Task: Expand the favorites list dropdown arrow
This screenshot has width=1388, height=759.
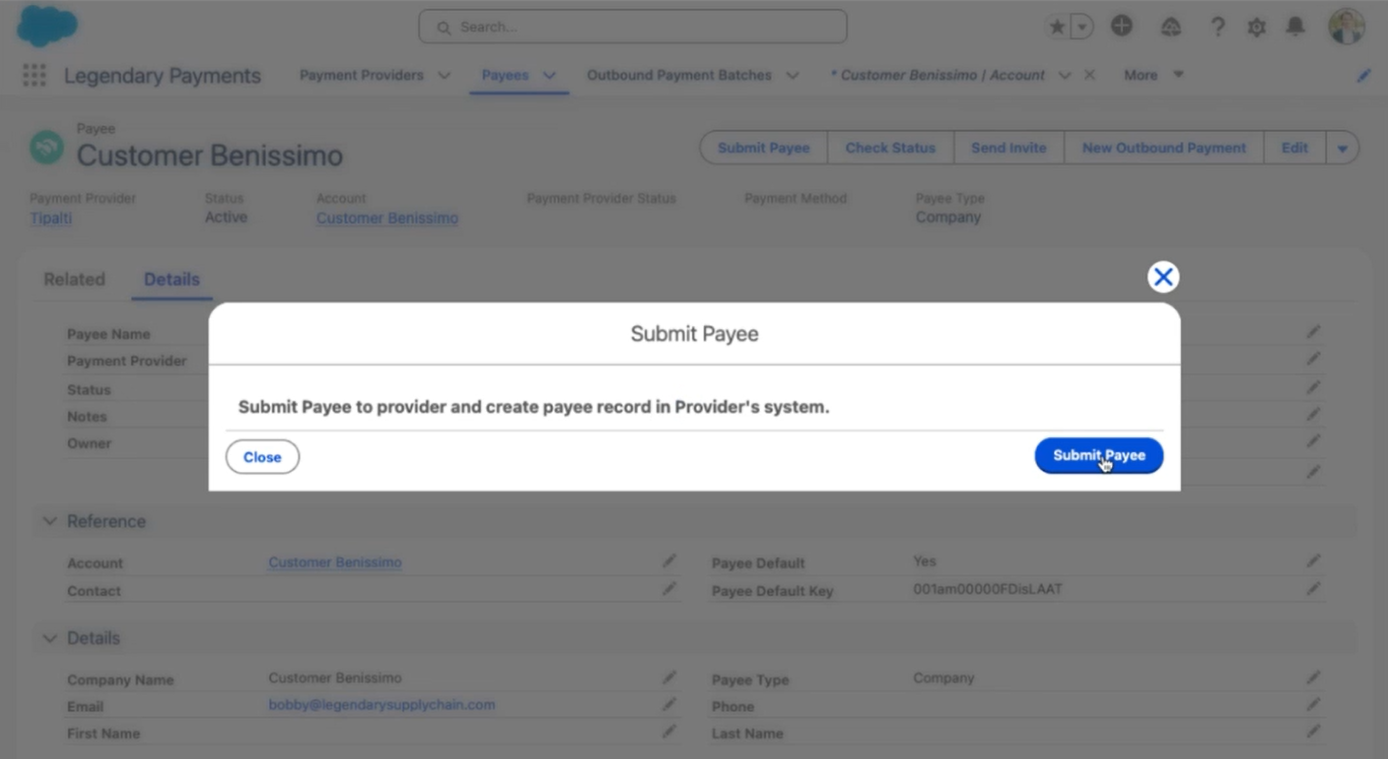Action: point(1082,27)
